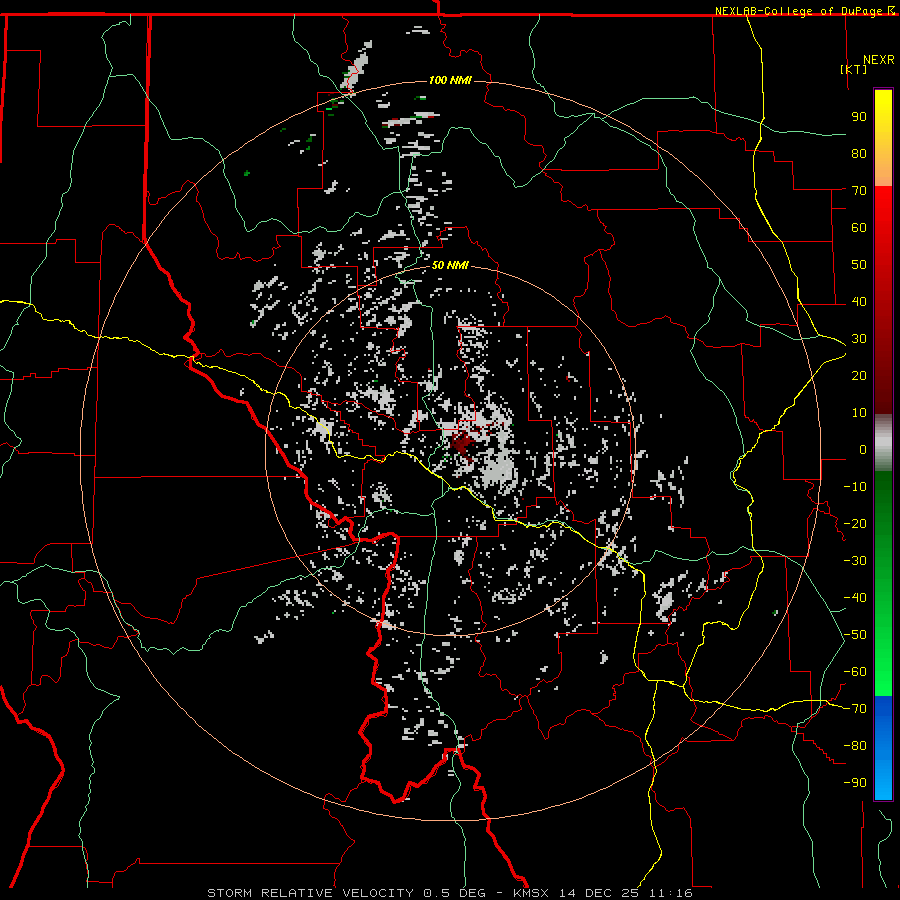Image resolution: width=900 pixels, height=900 pixels.
Task: Click the positive 10 scale tick label
Action: pos(859,413)
